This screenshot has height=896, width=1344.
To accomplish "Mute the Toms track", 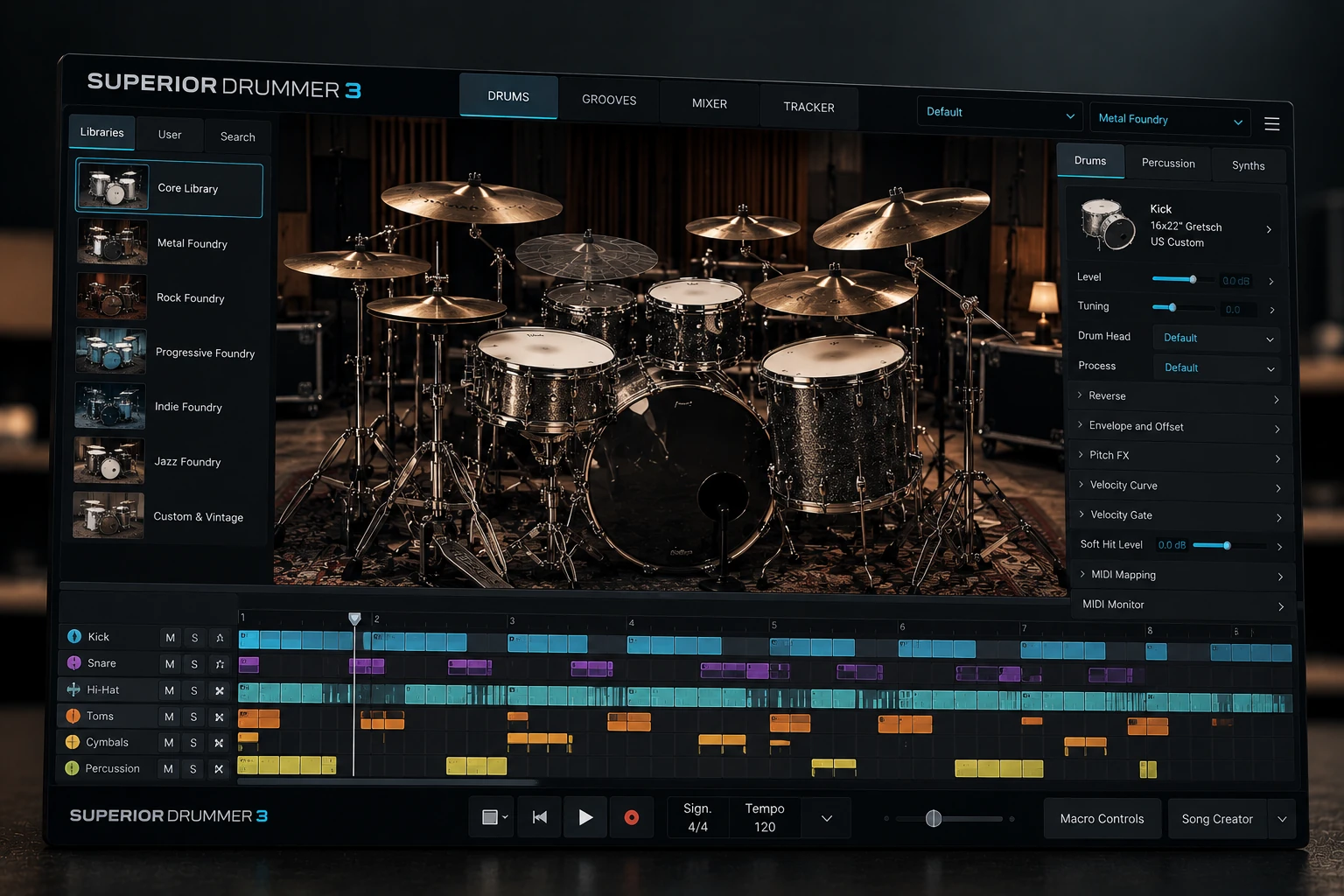I will (169, 717).
